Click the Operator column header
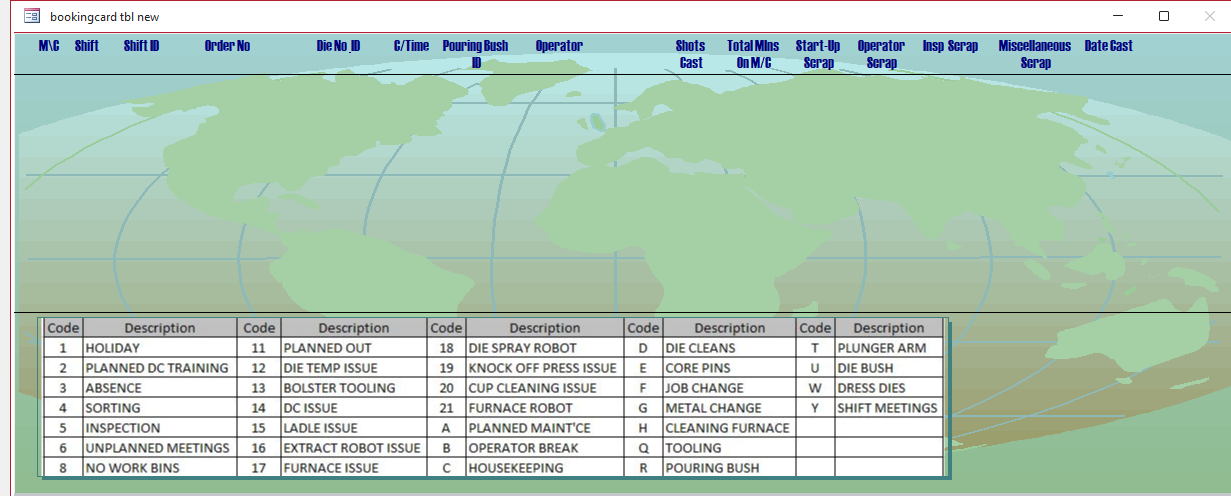 click(559, 46)
